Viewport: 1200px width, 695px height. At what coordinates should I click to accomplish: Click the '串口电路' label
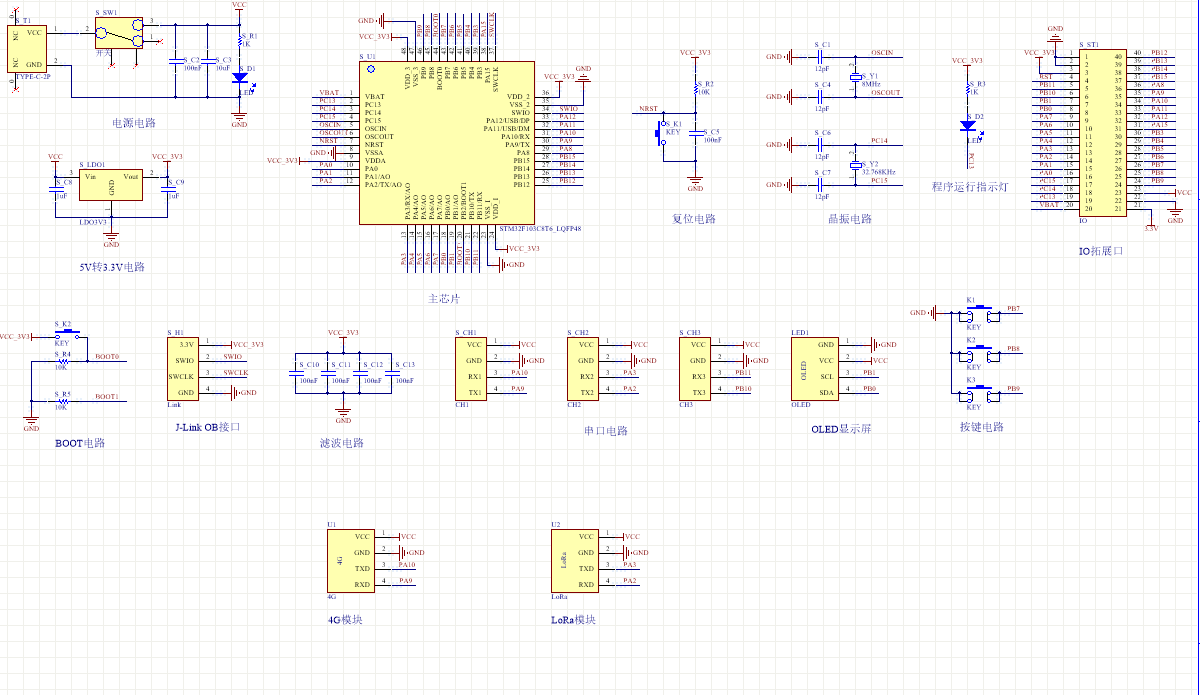[x=606, y=431]
